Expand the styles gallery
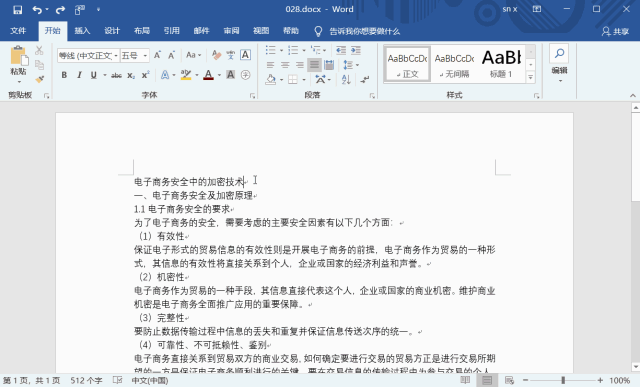640x387 pixels. point(530,77)
